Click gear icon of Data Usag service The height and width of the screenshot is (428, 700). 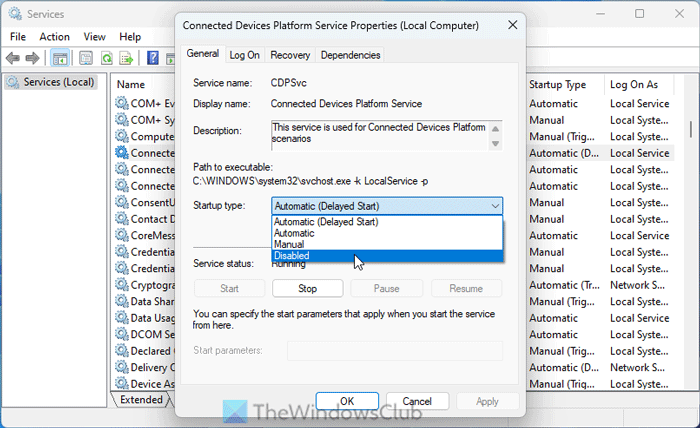[x=122, y=318]
